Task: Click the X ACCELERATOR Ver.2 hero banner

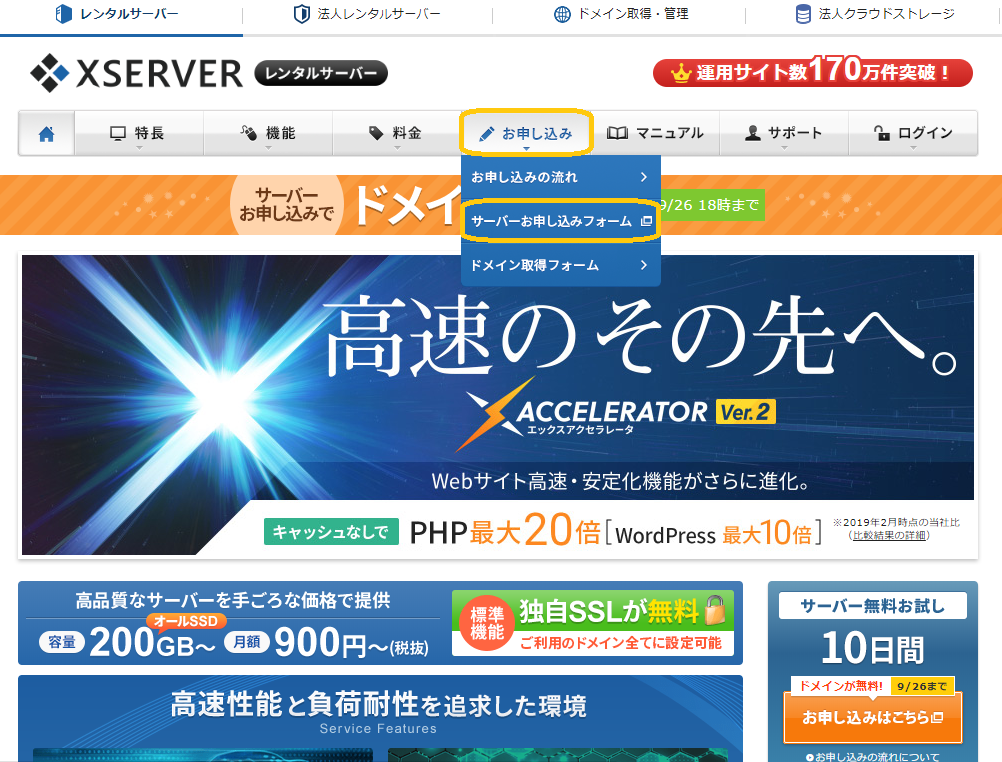Action: click(498, 405)
